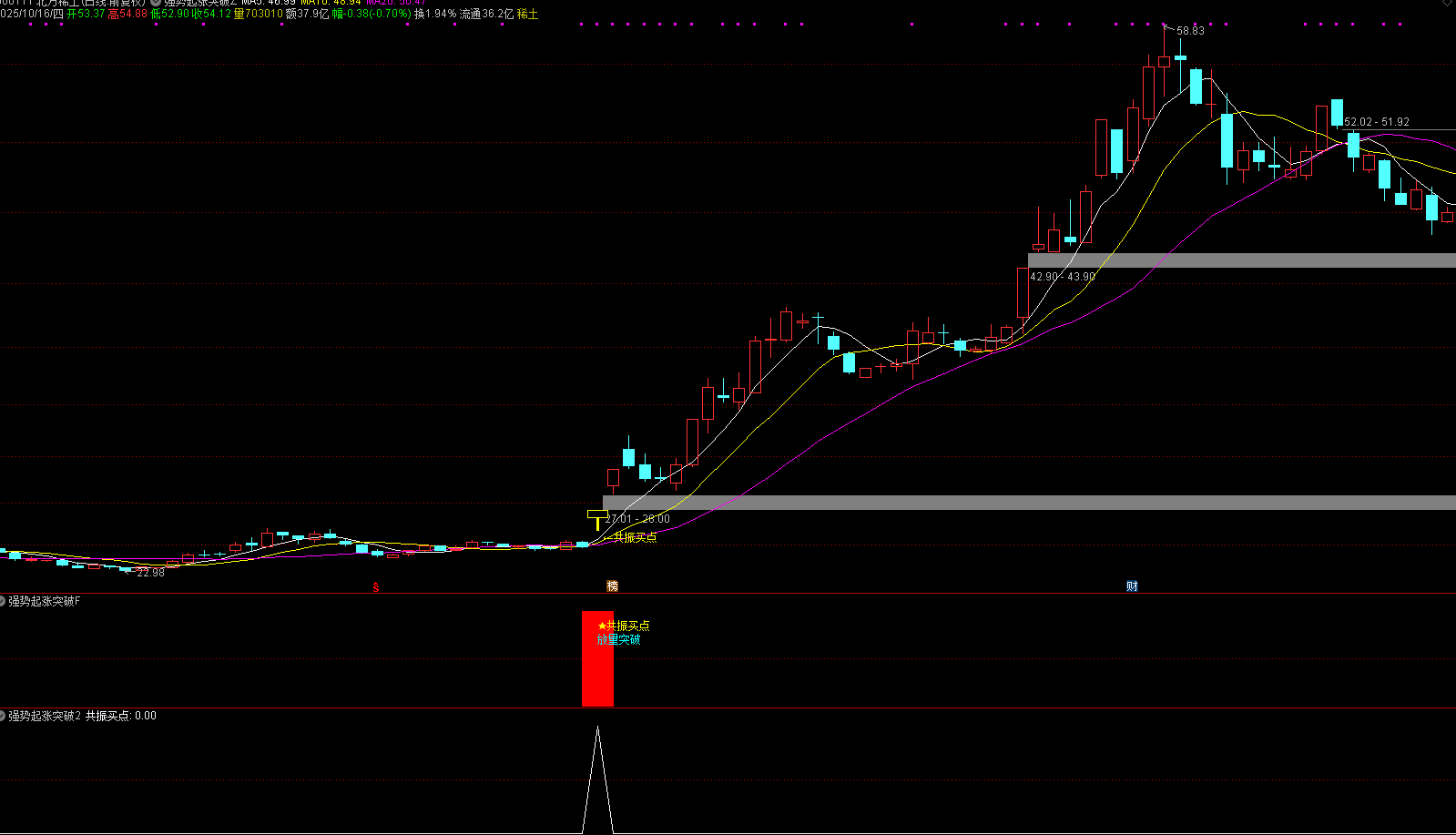Click the red signal bar in indicator panel
1456x835 pixels.
[597, 658]
